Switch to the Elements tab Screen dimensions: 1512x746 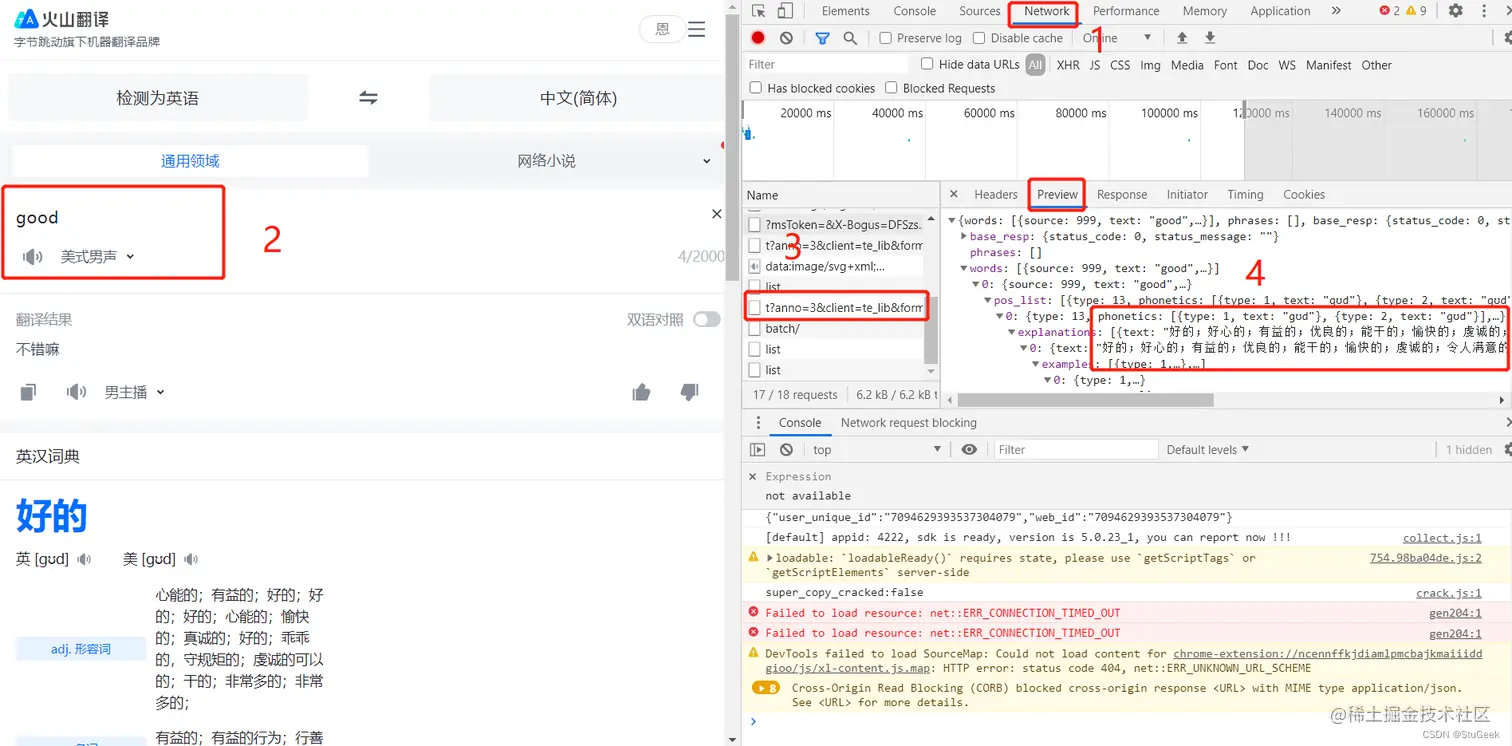coord(846,11)
